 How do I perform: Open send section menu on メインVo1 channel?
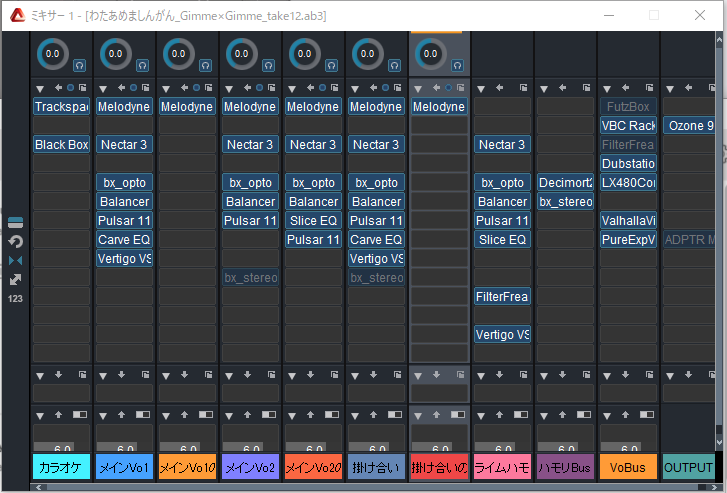pyautogui.click(x=103, y=416)
